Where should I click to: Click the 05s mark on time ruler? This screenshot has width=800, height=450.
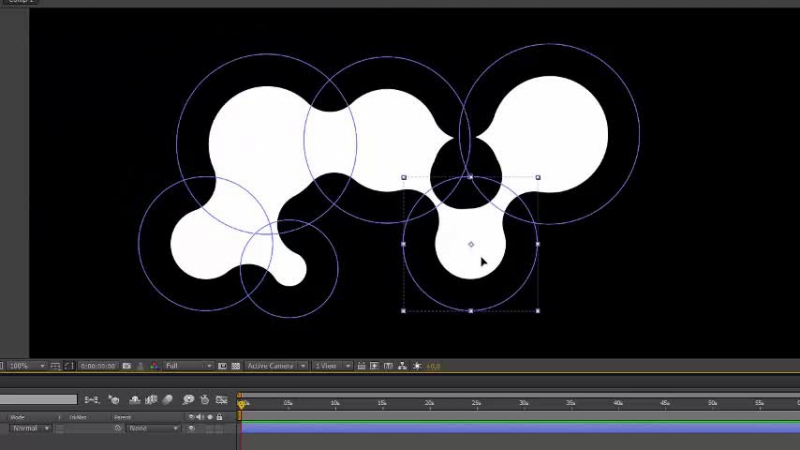pyautogui.click(x=288, y=403)
